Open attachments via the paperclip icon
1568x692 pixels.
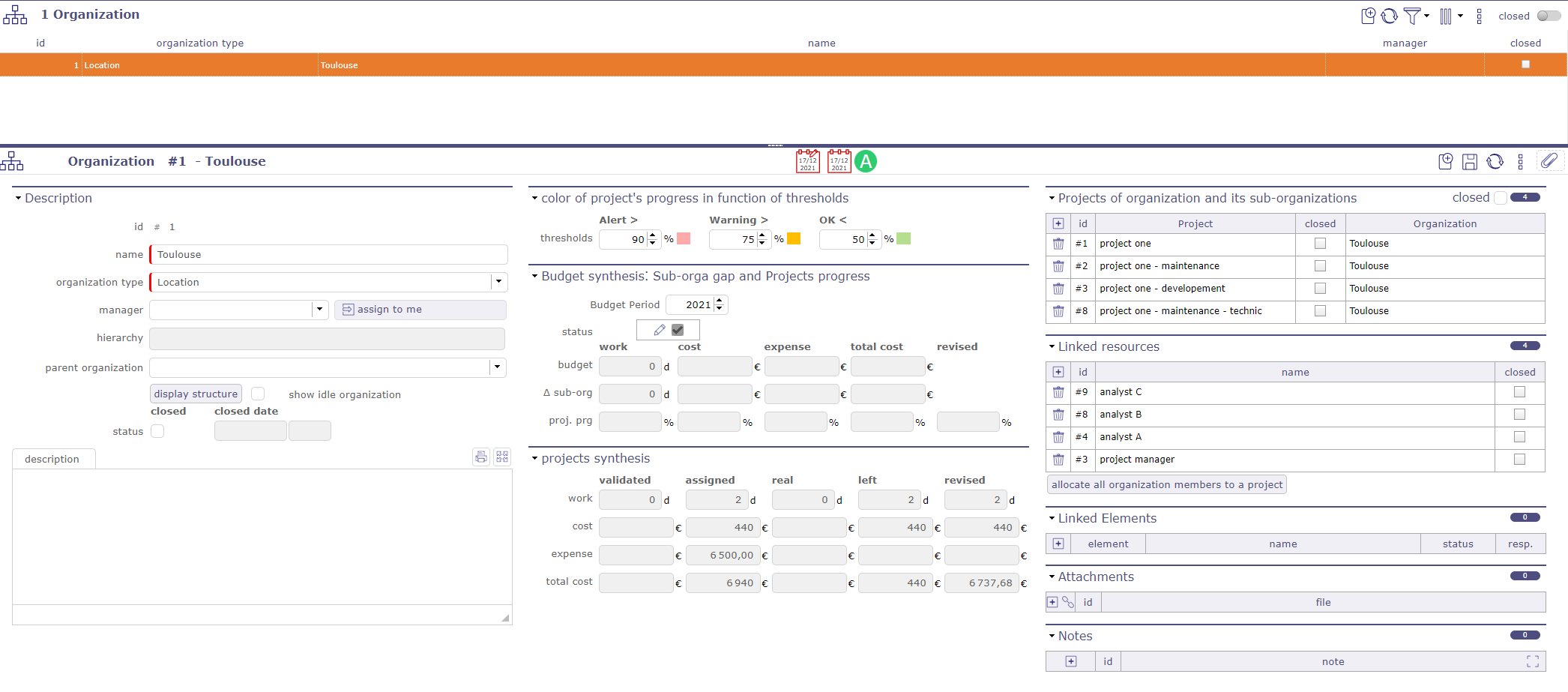click(1550, 160)
